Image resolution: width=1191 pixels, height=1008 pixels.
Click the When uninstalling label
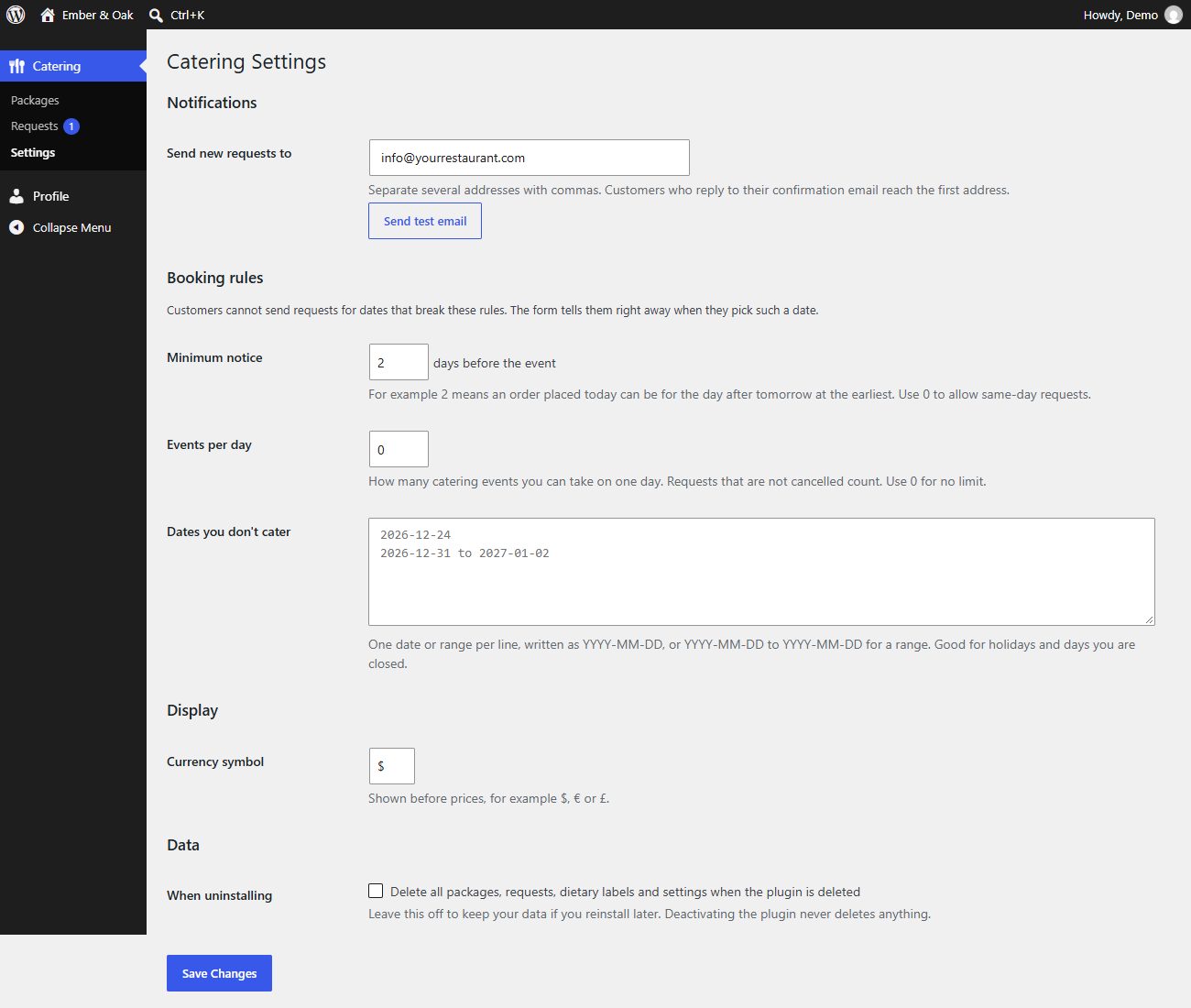[x=219, y=895]
